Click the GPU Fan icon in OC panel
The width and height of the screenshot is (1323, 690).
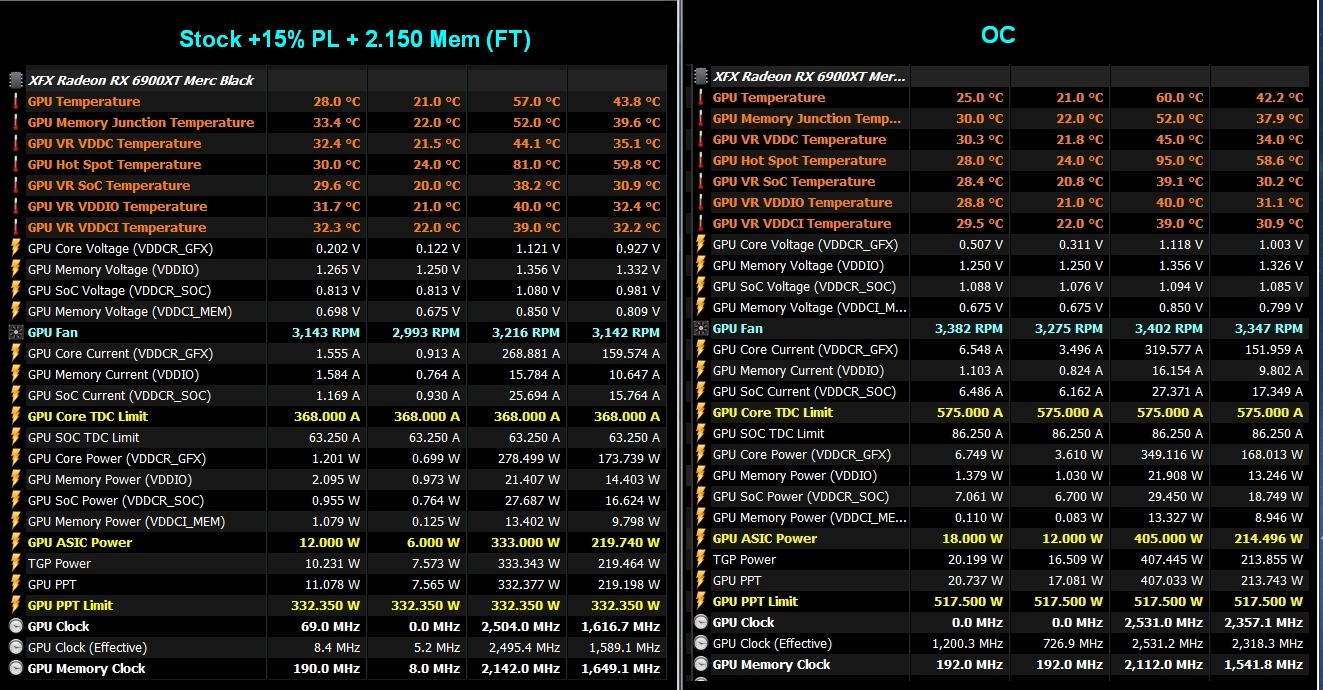700,328
